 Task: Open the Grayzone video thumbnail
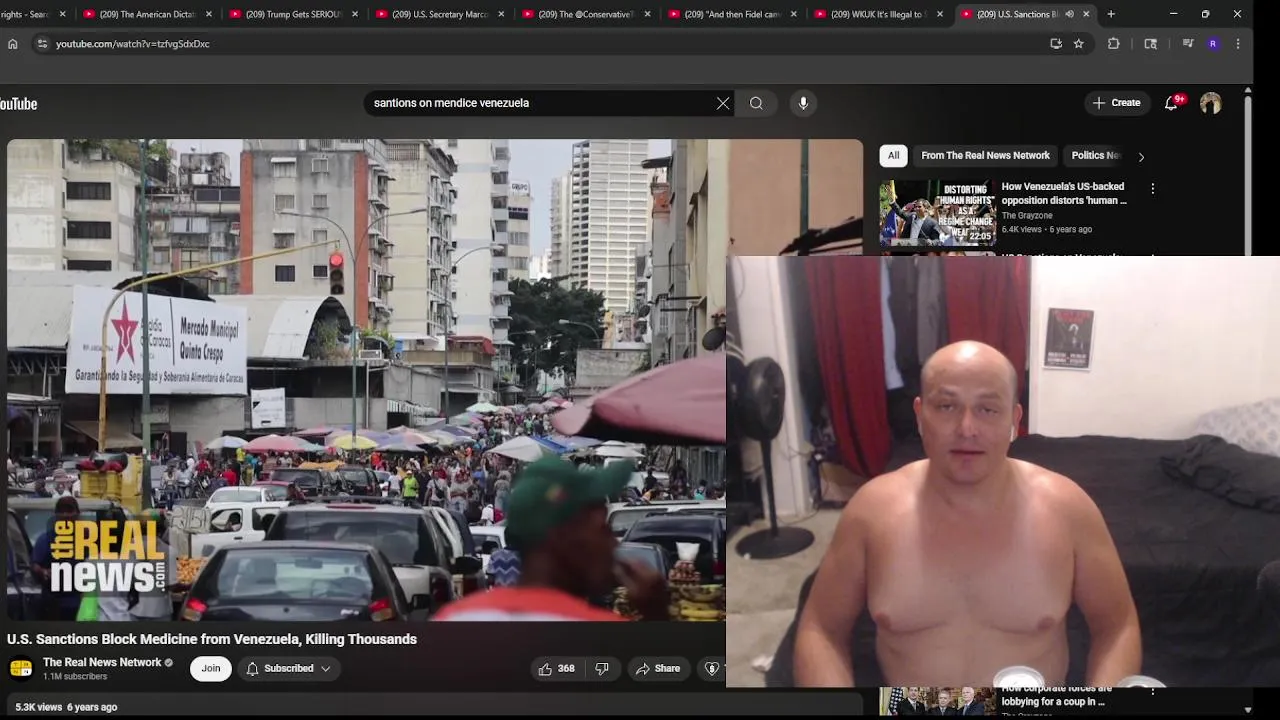click(937, 212)
